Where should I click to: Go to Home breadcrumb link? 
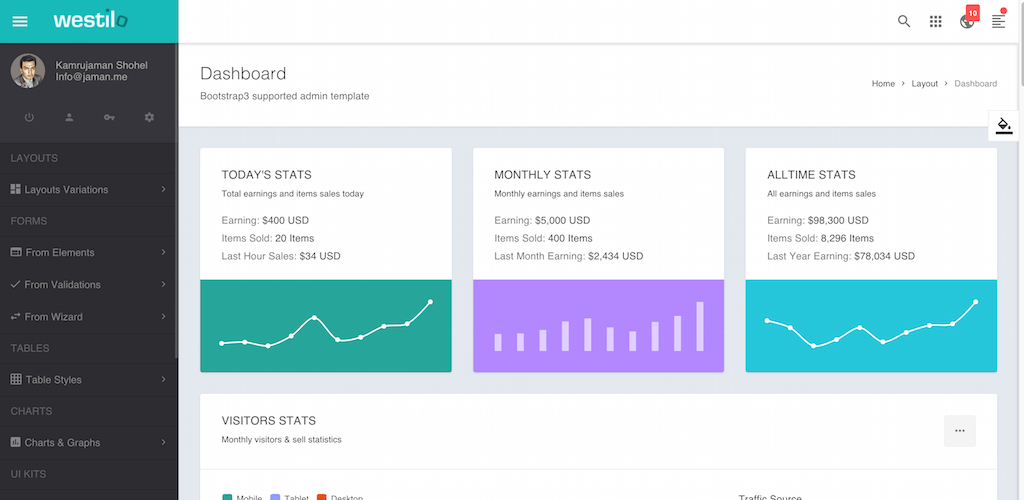pyautogui.click(x=883, y=84)
